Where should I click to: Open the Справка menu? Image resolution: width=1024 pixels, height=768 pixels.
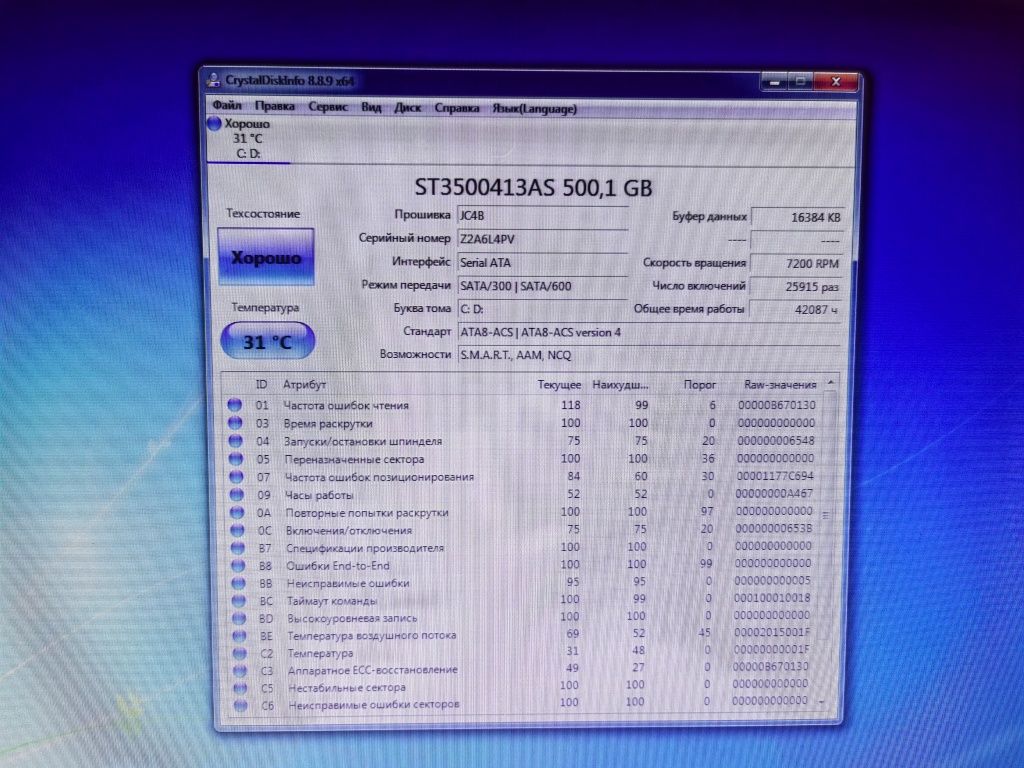coord(456,108)
